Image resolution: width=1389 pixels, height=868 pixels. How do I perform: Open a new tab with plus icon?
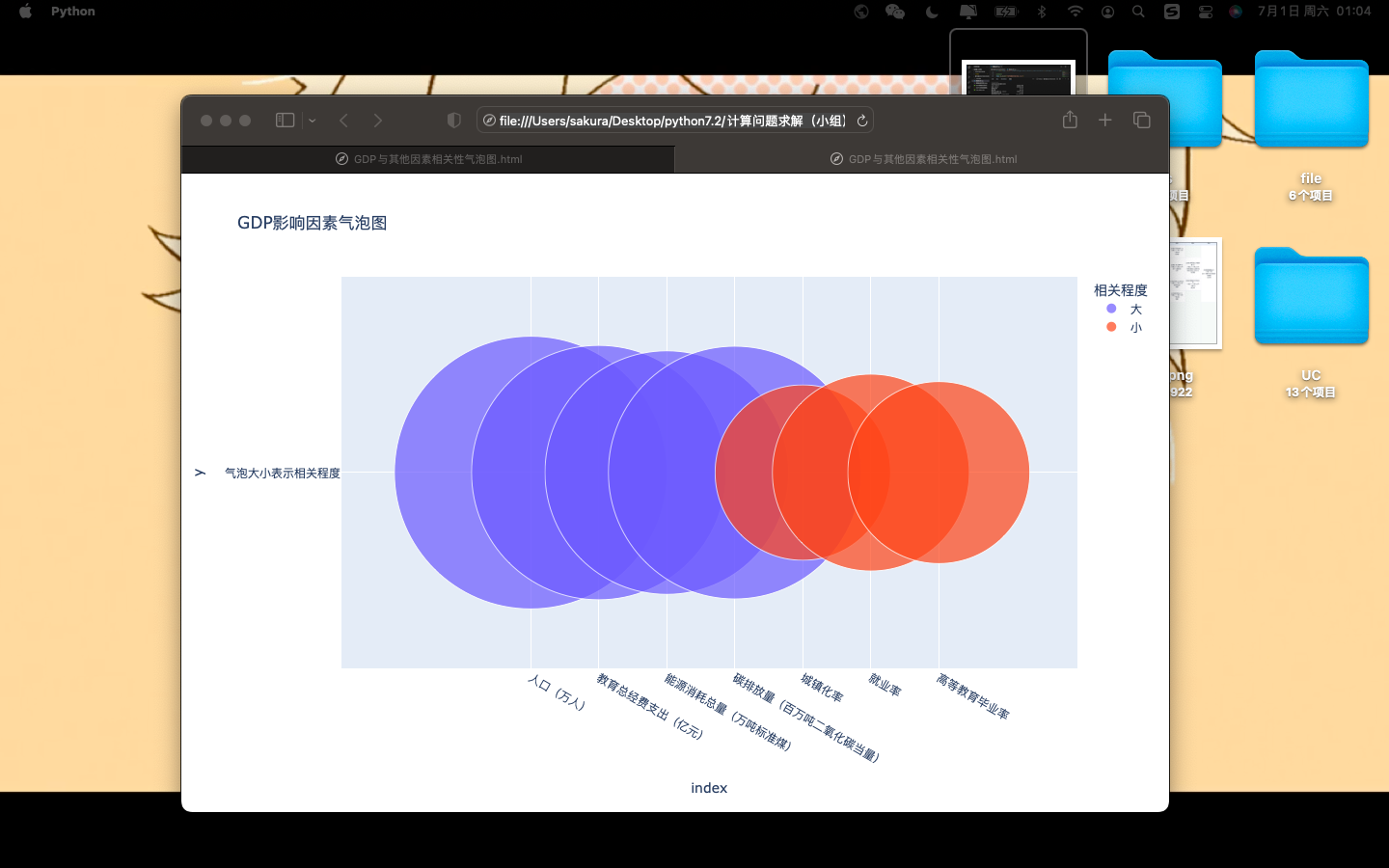(1105, 120)
